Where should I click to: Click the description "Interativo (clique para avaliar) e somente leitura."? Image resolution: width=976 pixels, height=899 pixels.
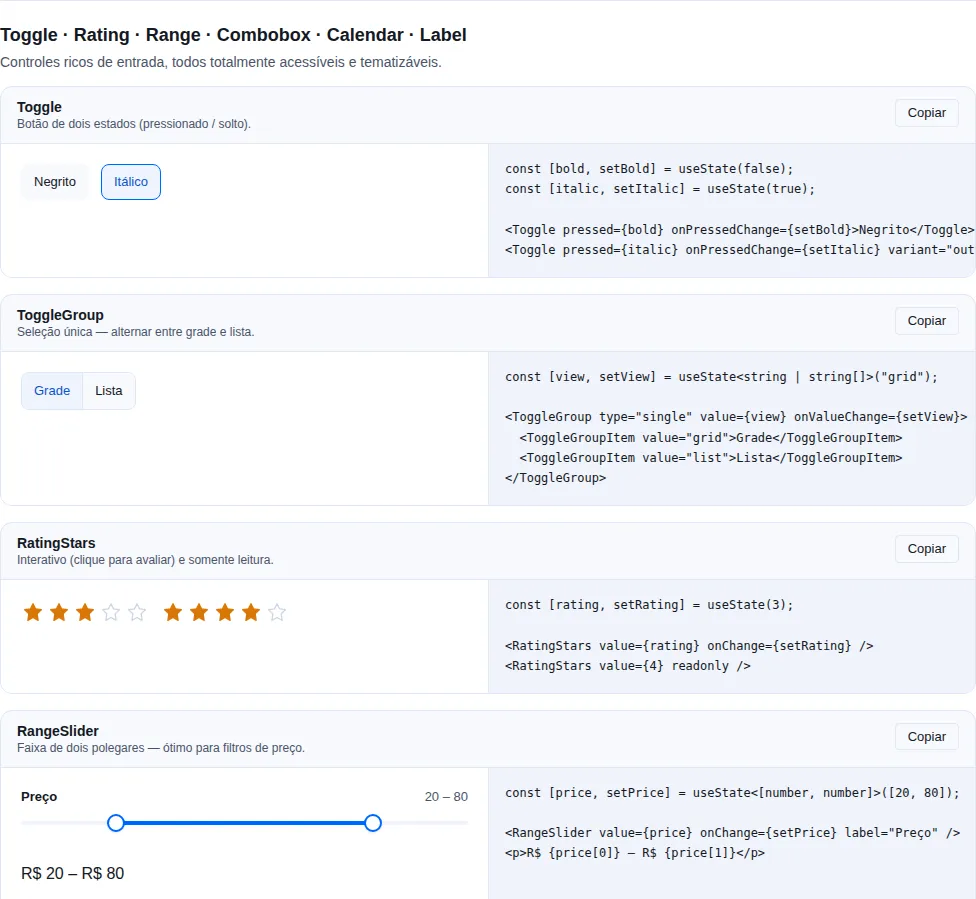145,560
